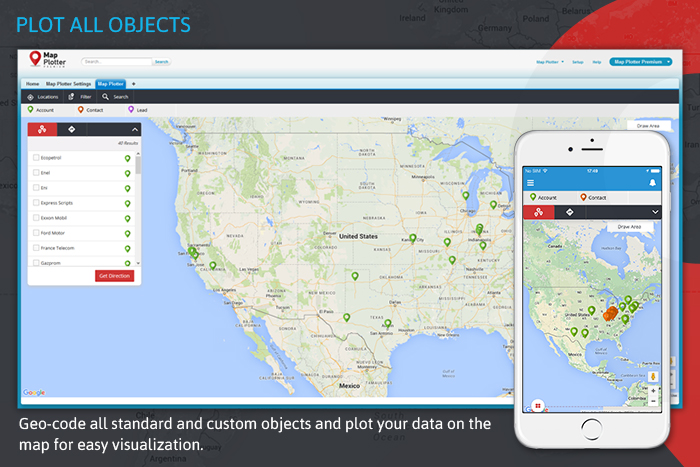
Task: Open the Map Plotter Premium dropdown
Action: click(639, 62)
